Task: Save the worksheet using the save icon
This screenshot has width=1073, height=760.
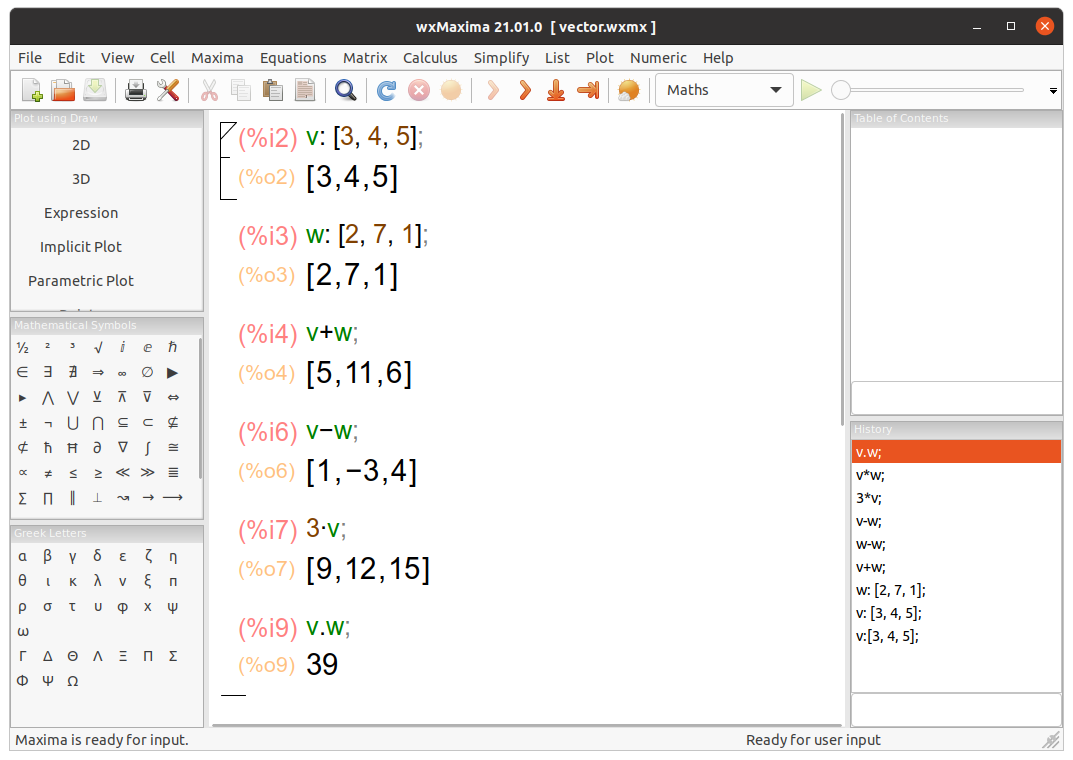Action: 93,90
